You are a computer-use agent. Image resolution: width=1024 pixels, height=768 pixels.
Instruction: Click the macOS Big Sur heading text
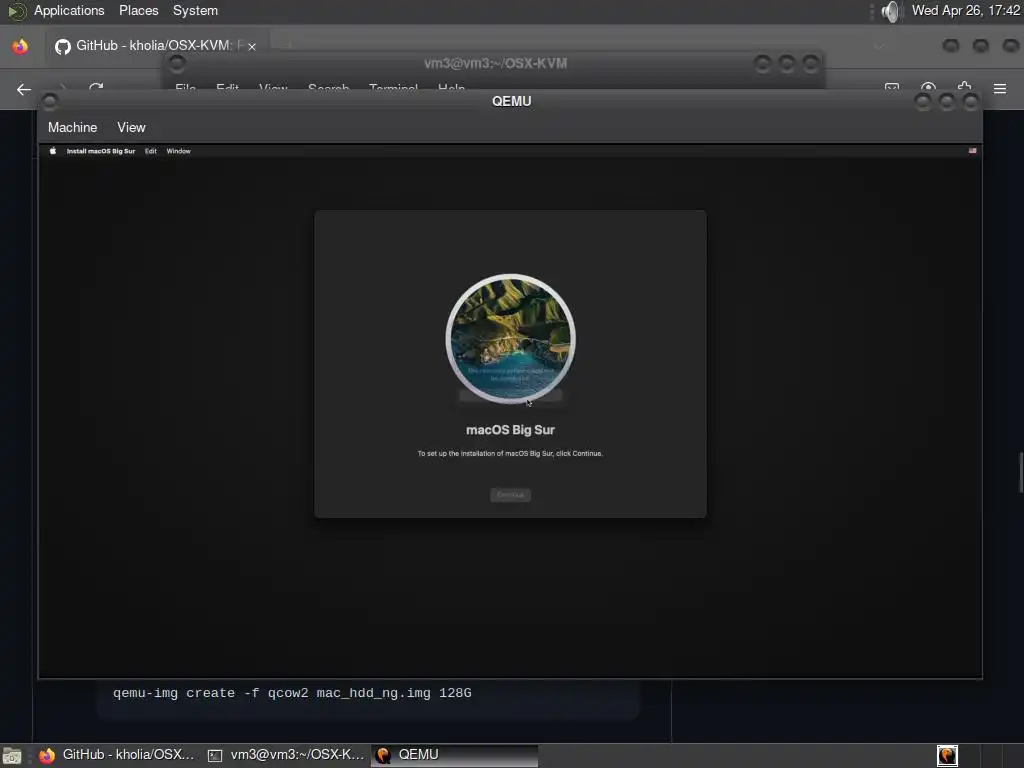[x=510, y=430]
